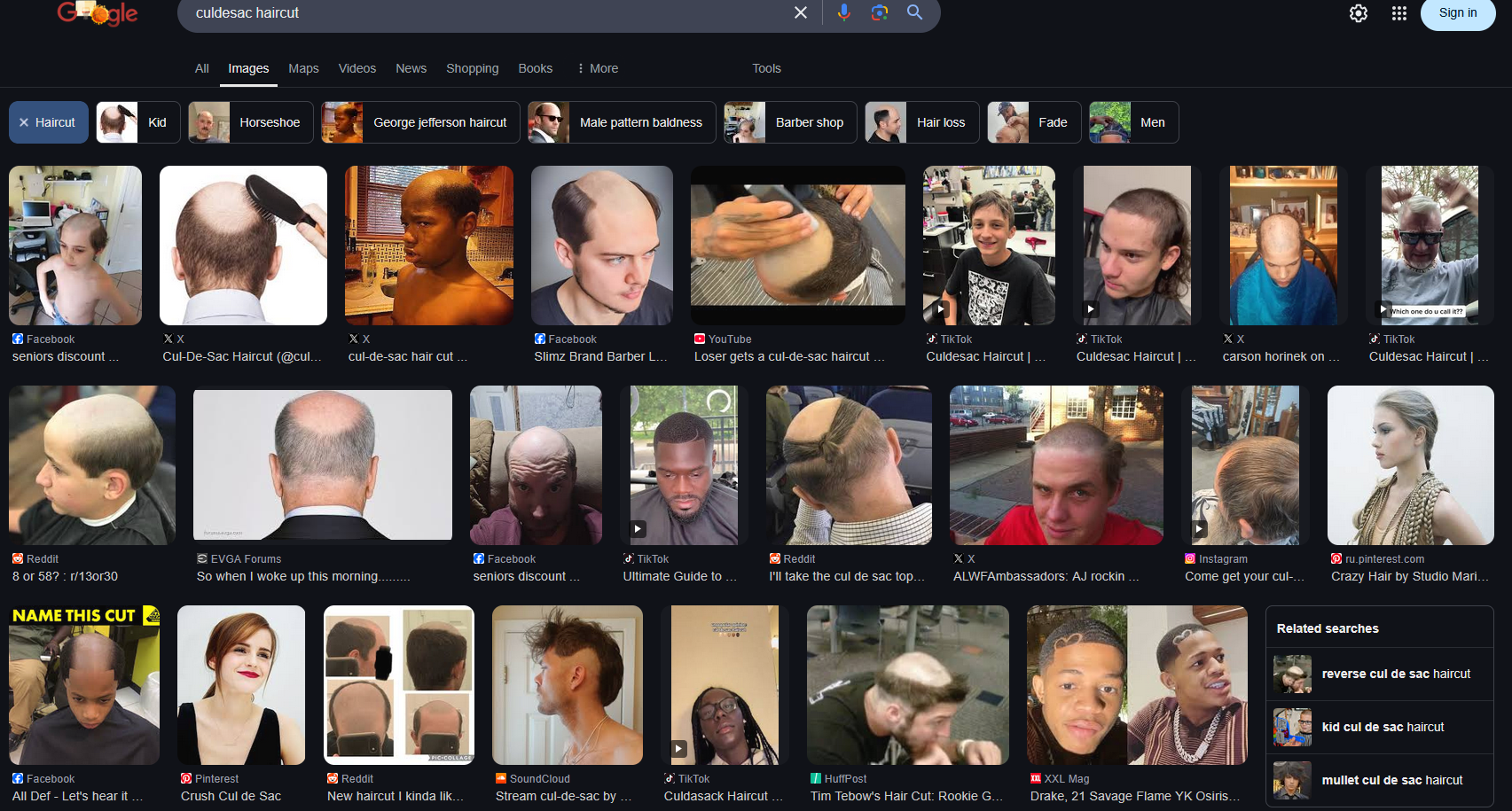The height and width of the screenshot is (811, 1512).
Task: Open the quick settings gear
Action: point(1358,13)
